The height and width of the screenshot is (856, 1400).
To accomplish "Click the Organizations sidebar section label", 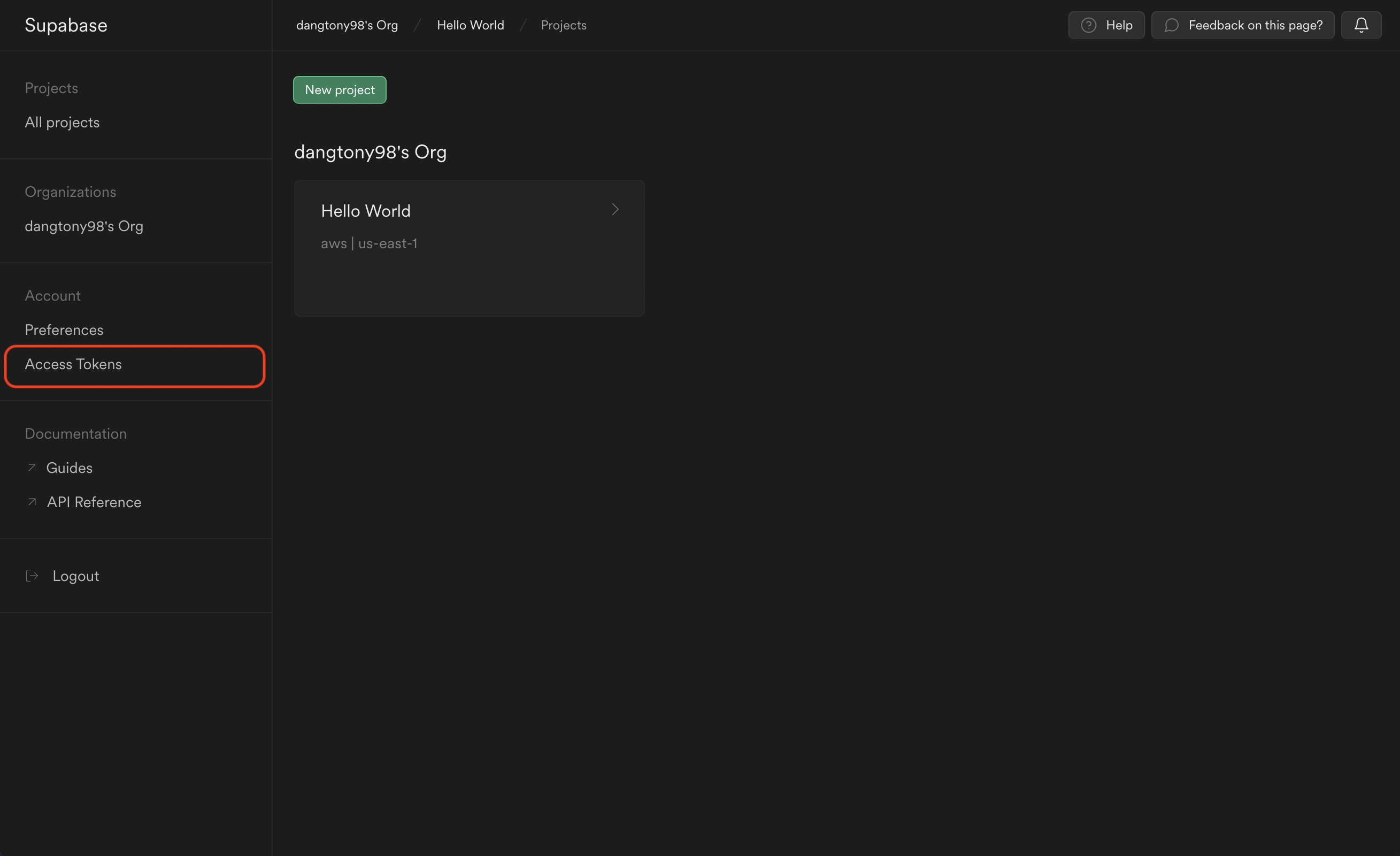I will pyautogui.click(x=70, y=192).
